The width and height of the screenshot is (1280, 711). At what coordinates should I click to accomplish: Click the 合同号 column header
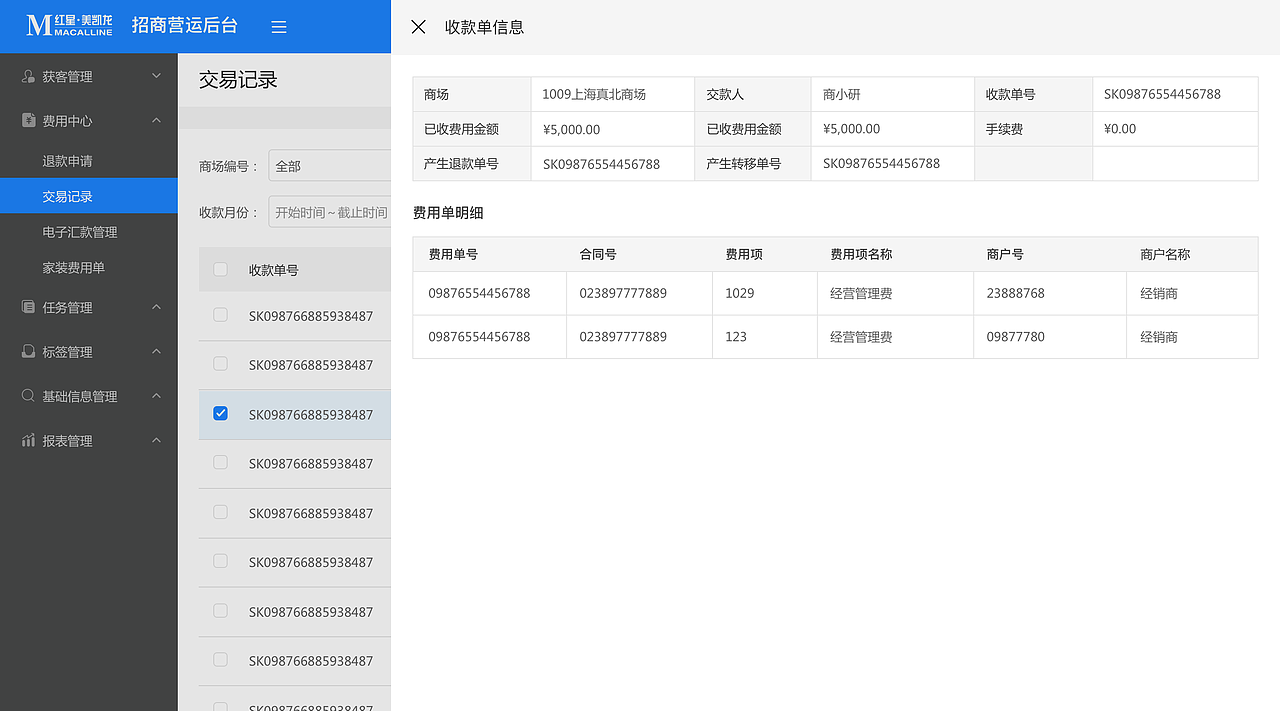tap(598, 254)
